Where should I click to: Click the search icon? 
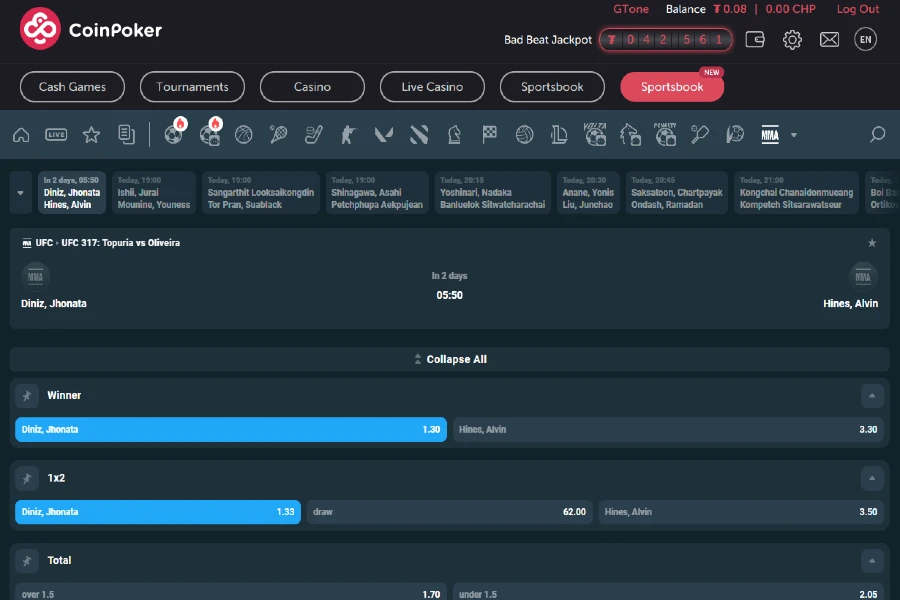click(876, 134)
